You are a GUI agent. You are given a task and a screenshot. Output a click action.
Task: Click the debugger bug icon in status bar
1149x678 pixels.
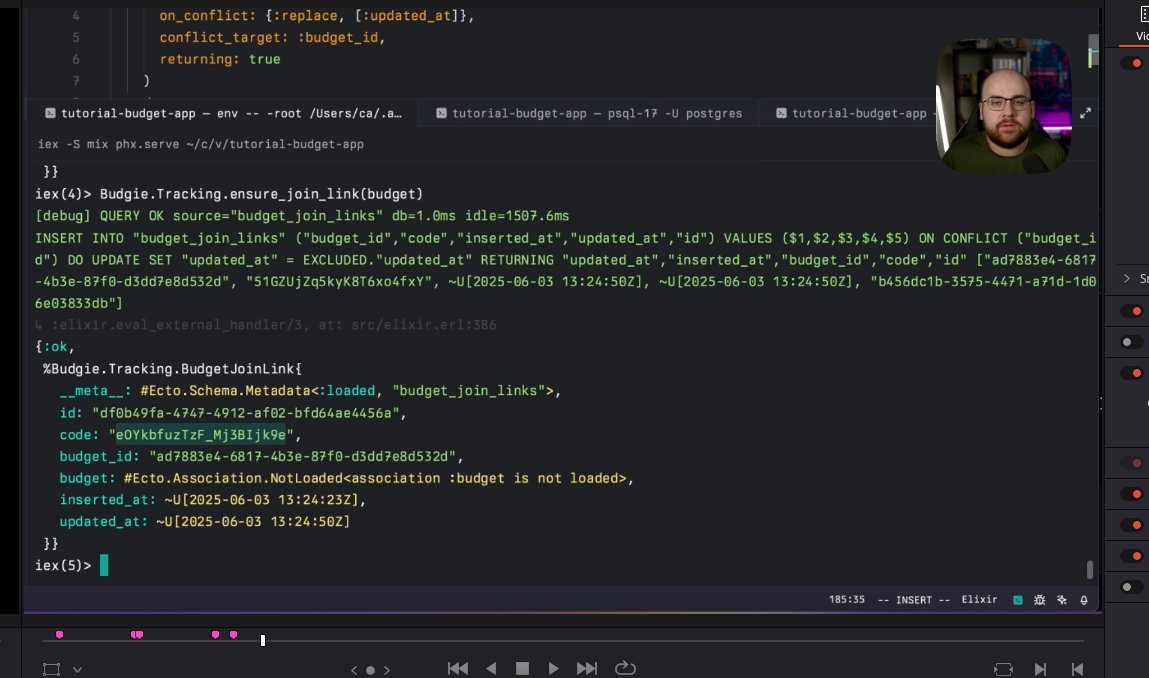tap(1039, 600)
